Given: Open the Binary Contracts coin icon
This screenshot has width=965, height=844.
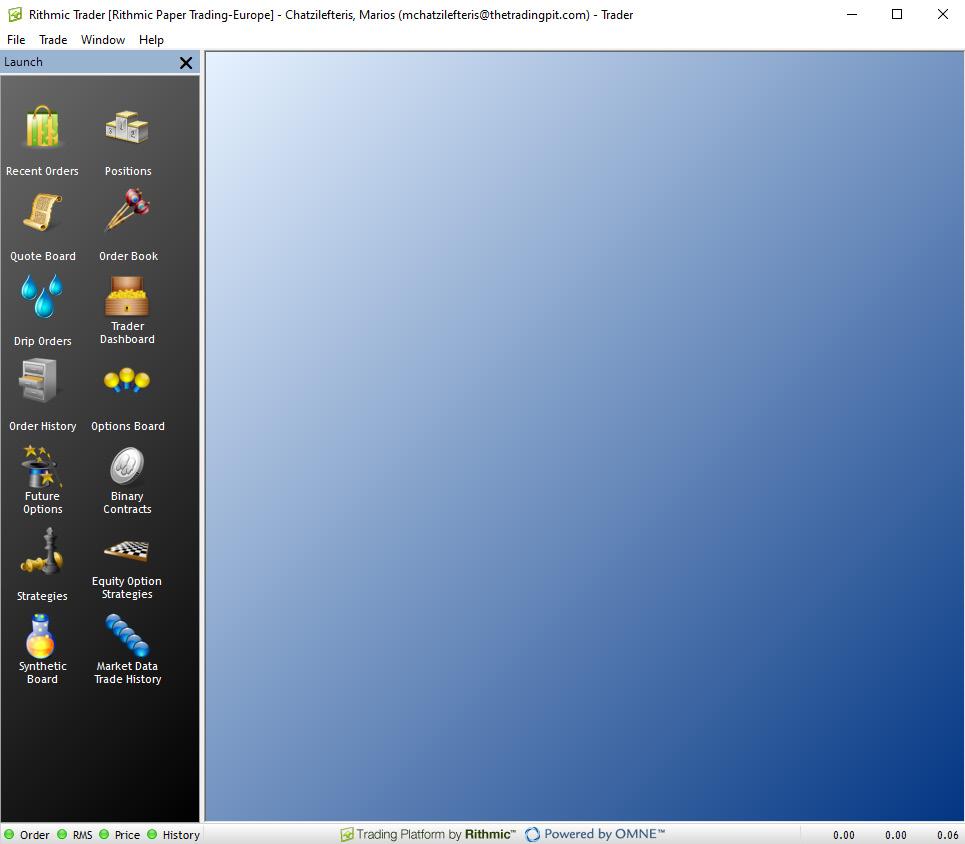Looking at the screenshot, I should [127, 466].
